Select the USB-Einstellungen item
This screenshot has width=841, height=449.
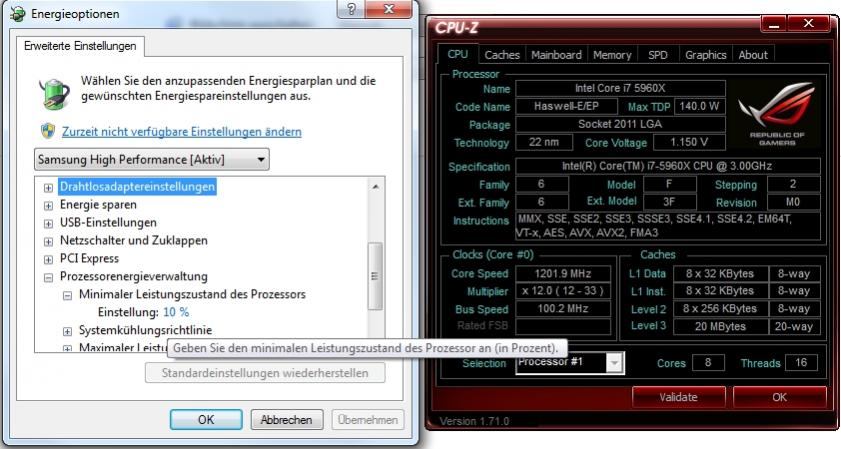pos(108,222)
